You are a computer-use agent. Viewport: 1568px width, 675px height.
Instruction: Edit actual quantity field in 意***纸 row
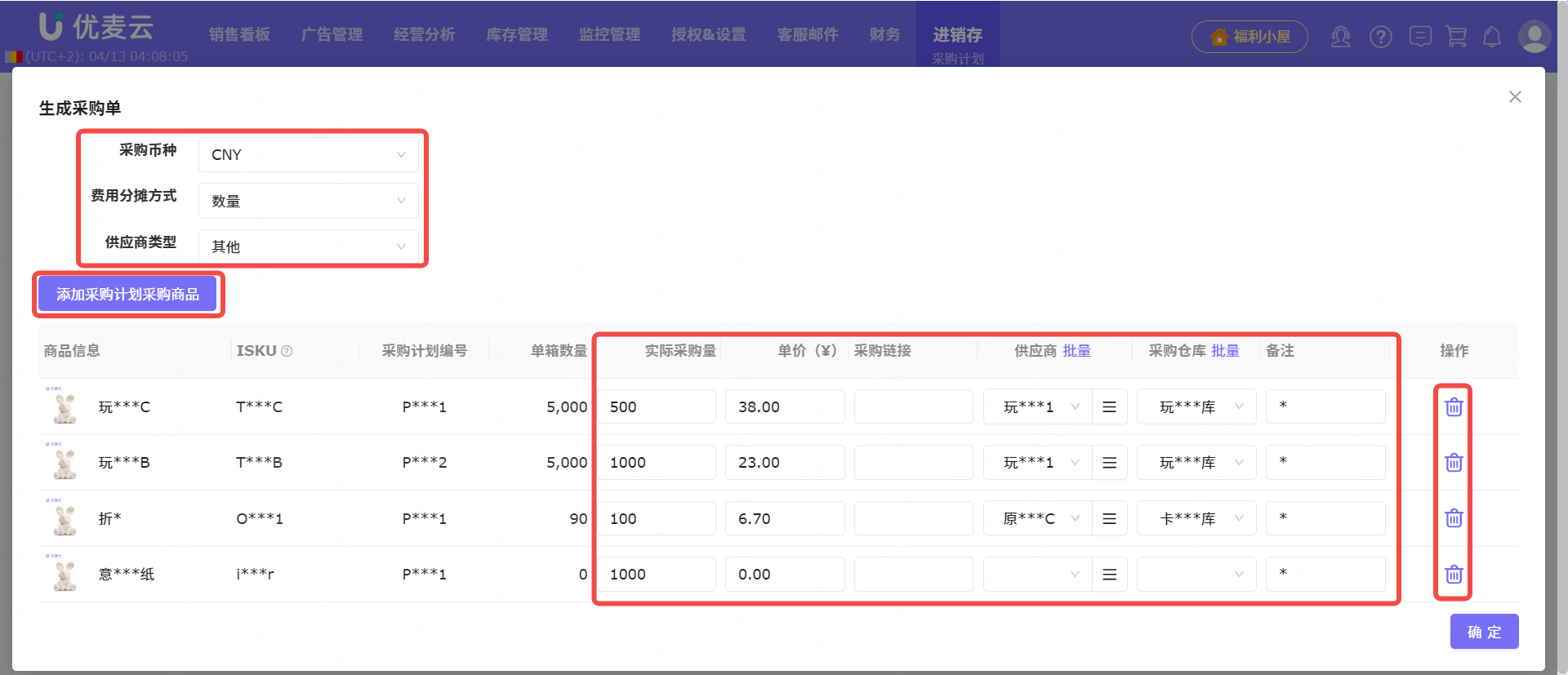click(x=657, y=574)
